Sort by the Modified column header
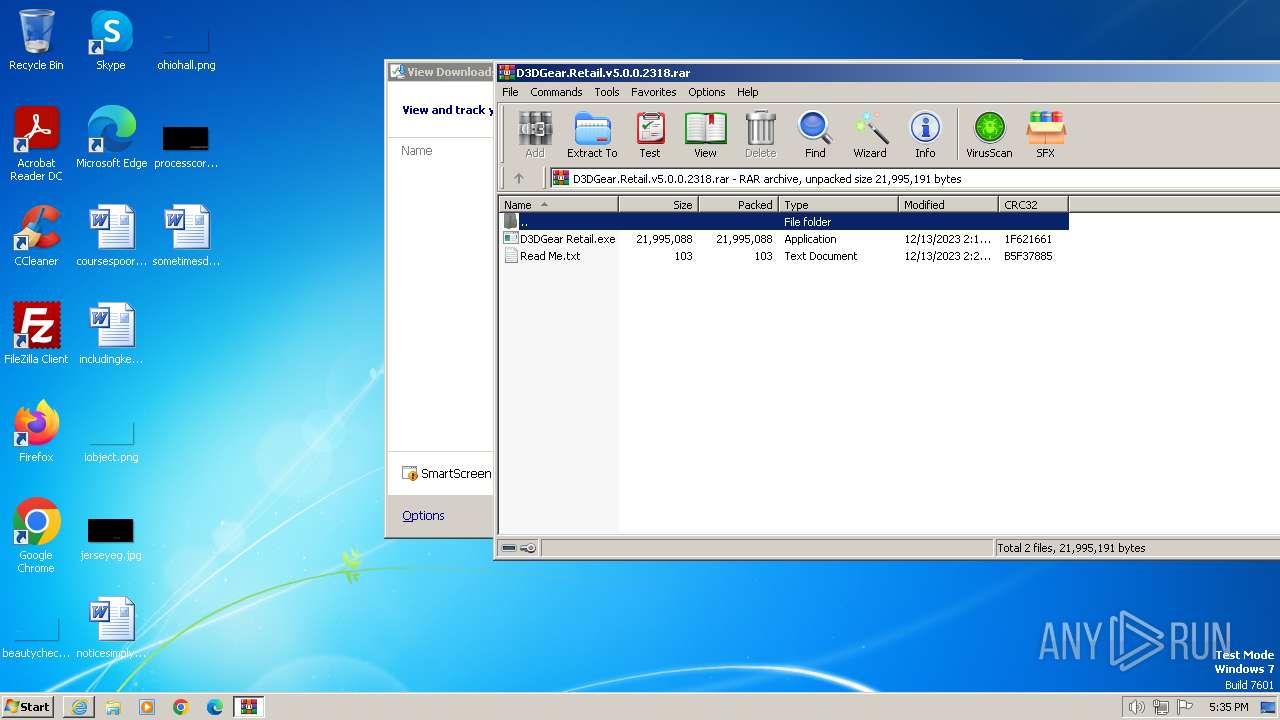Image resolution: width=1280 pixels, height=720 pixels. pos(948,205)
